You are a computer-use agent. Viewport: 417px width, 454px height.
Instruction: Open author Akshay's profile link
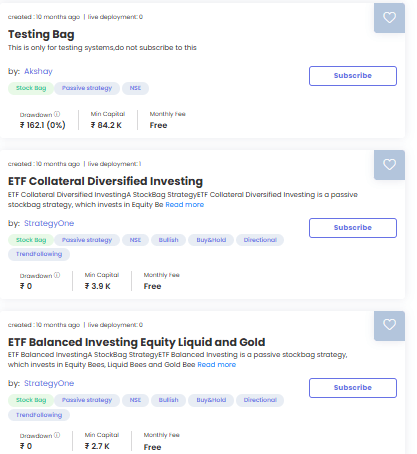click(x=38, y=71)
